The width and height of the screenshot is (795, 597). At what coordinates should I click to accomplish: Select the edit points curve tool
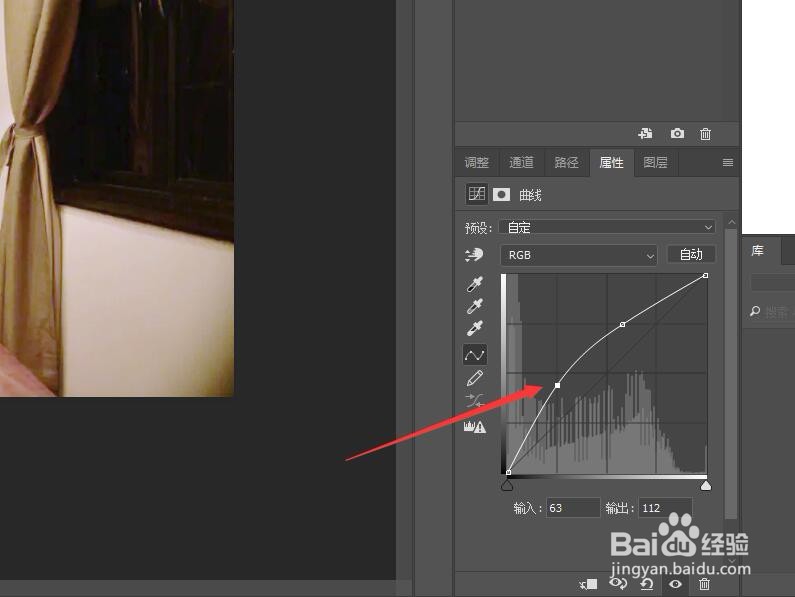click(475, 355)
